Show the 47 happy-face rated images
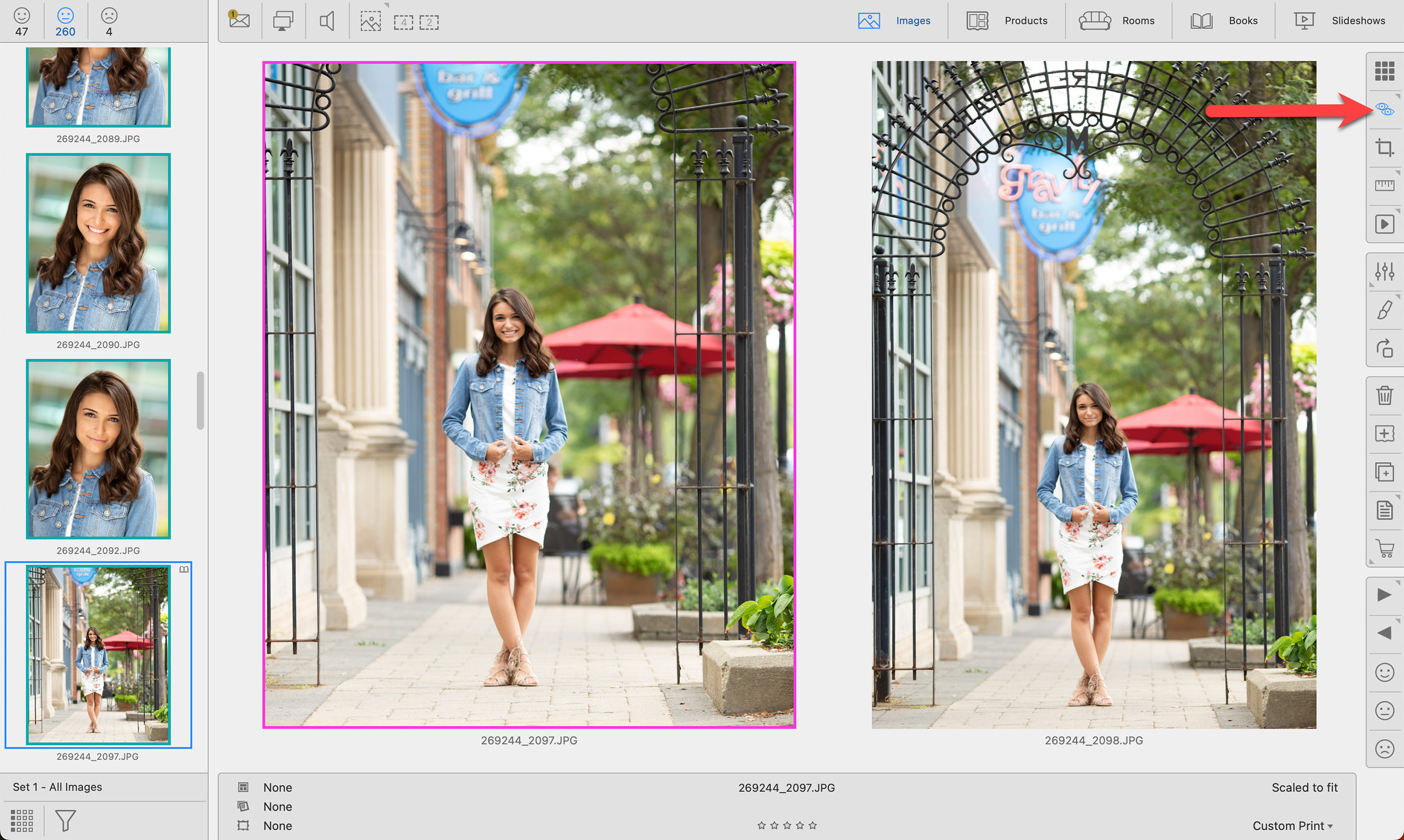This screenshot has width=1404, height=840. tap(22, 22)
